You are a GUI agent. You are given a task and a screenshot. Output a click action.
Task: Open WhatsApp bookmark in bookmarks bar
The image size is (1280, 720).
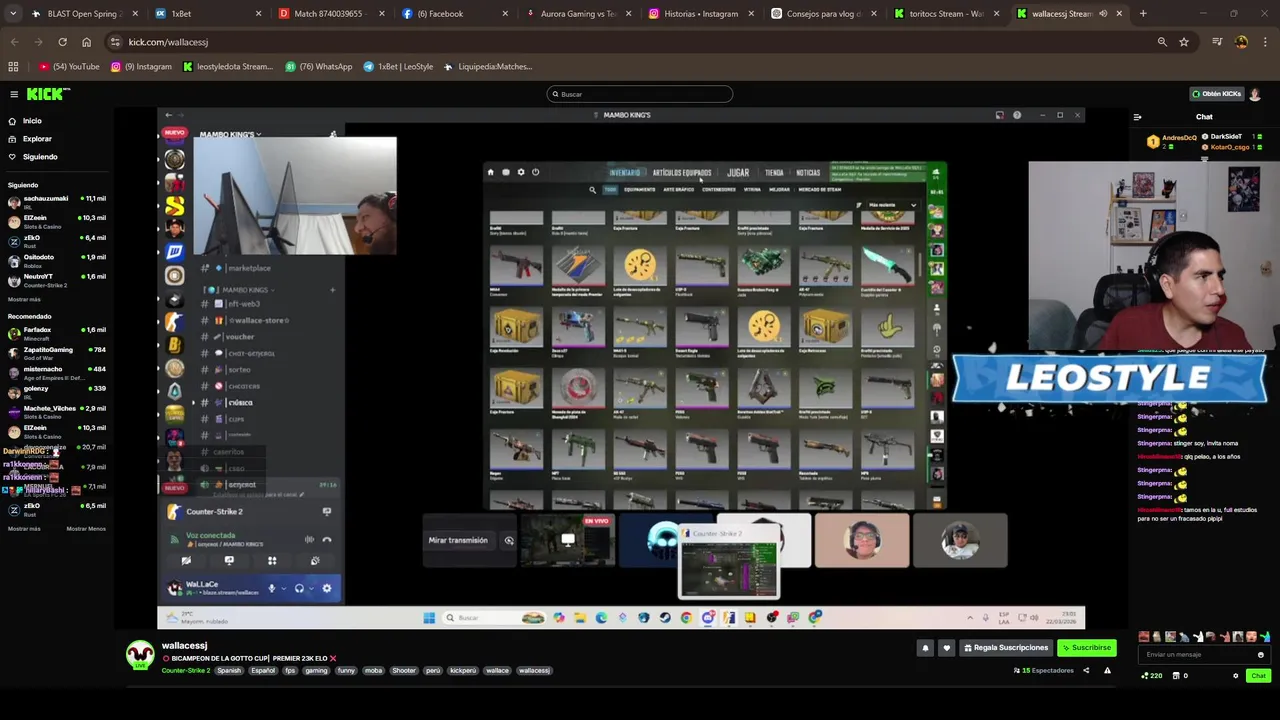[319, 67]
